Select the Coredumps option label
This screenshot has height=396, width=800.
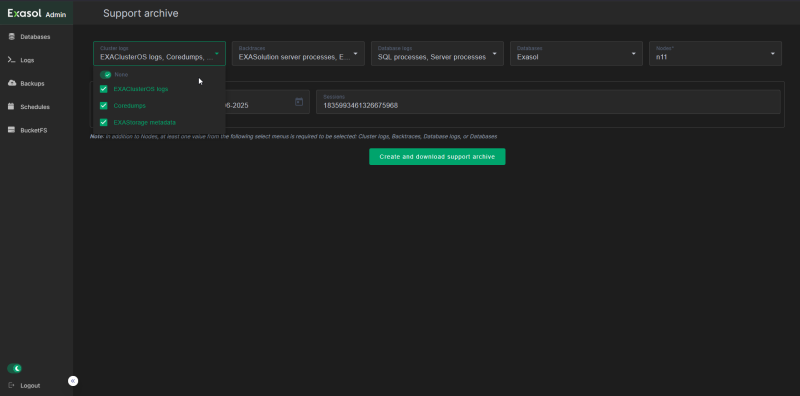click(x=130, y=106)
